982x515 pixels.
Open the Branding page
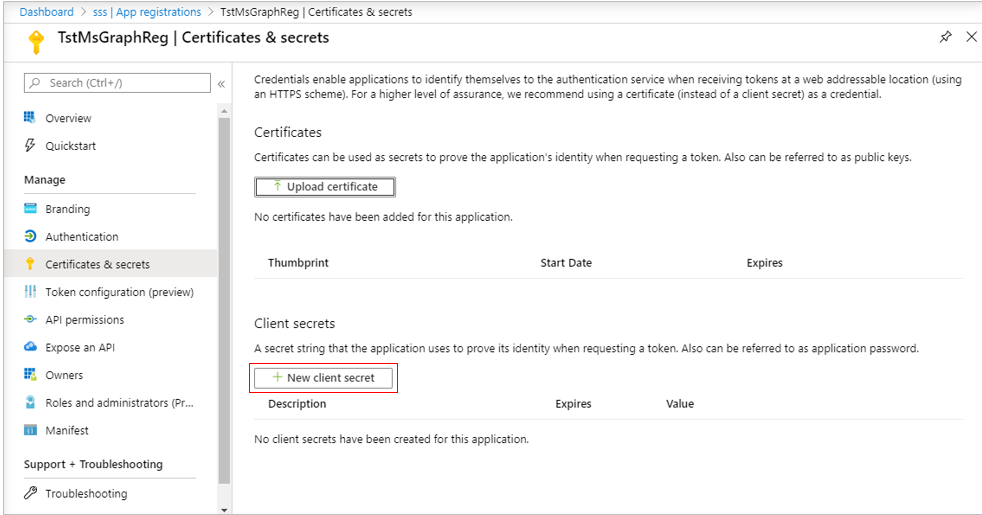67,209
